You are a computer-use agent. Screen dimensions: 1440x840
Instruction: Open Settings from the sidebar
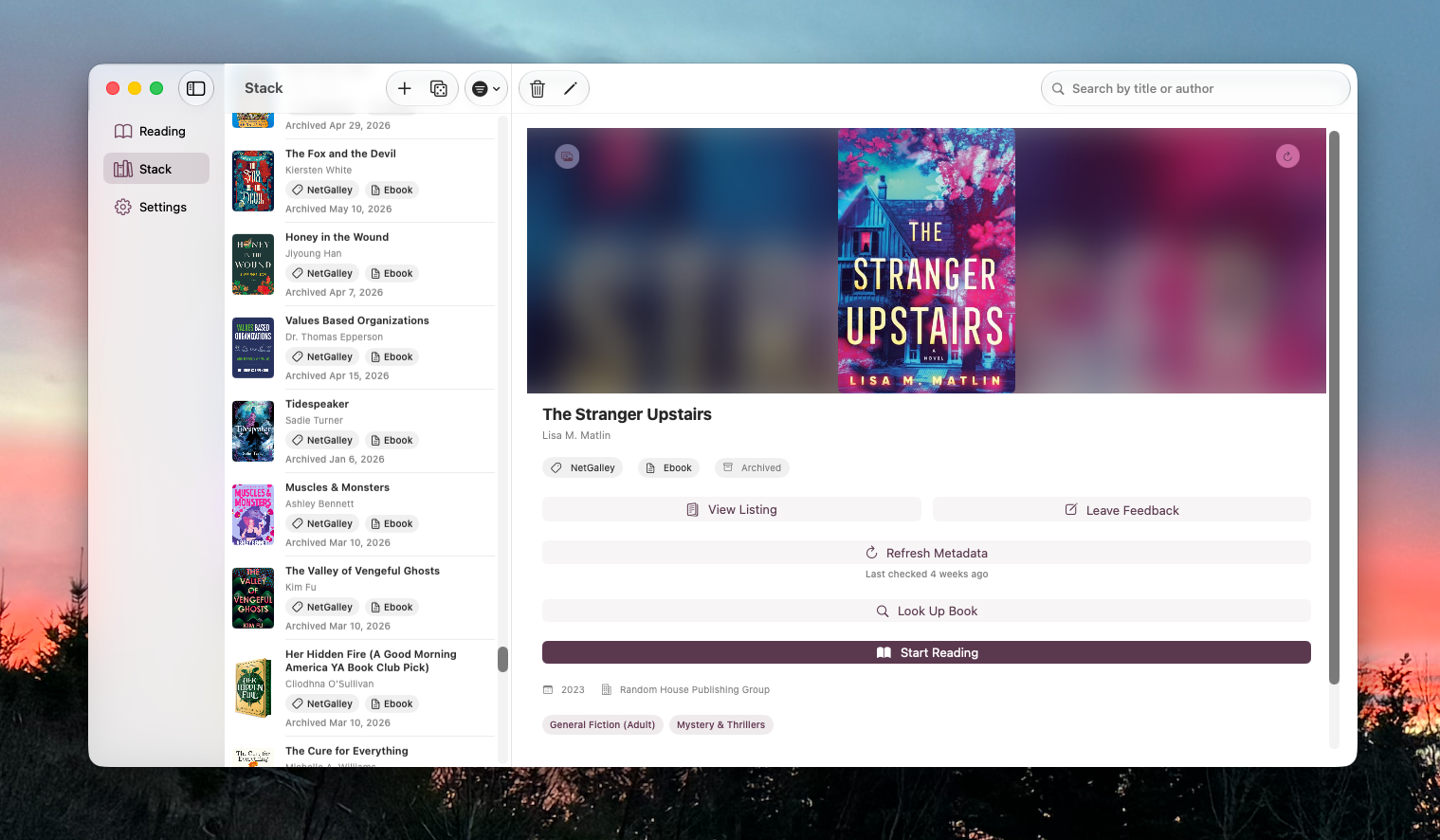click(x=156, y=207)
